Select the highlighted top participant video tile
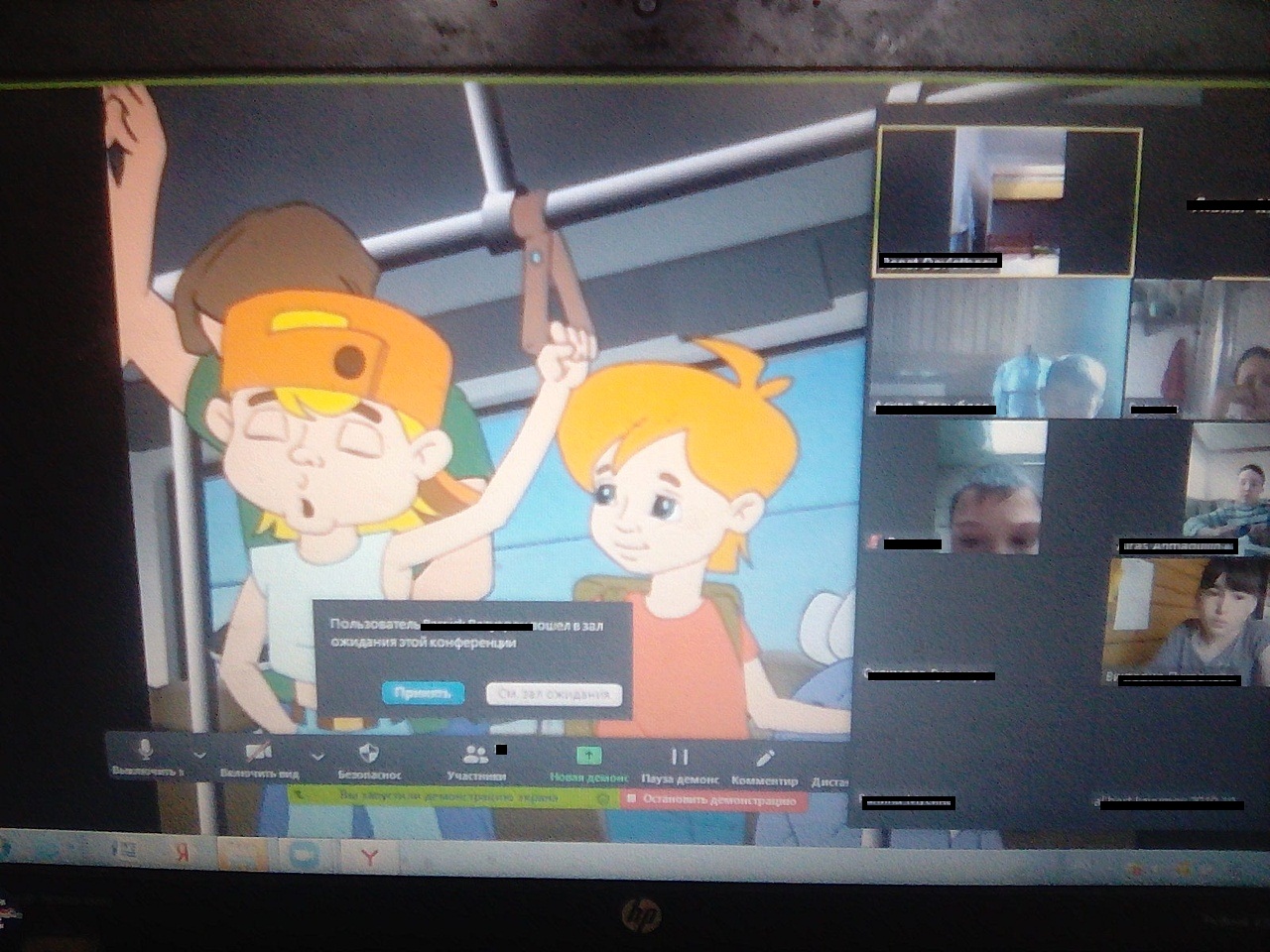1270x952 pixels. point(1008,201)
